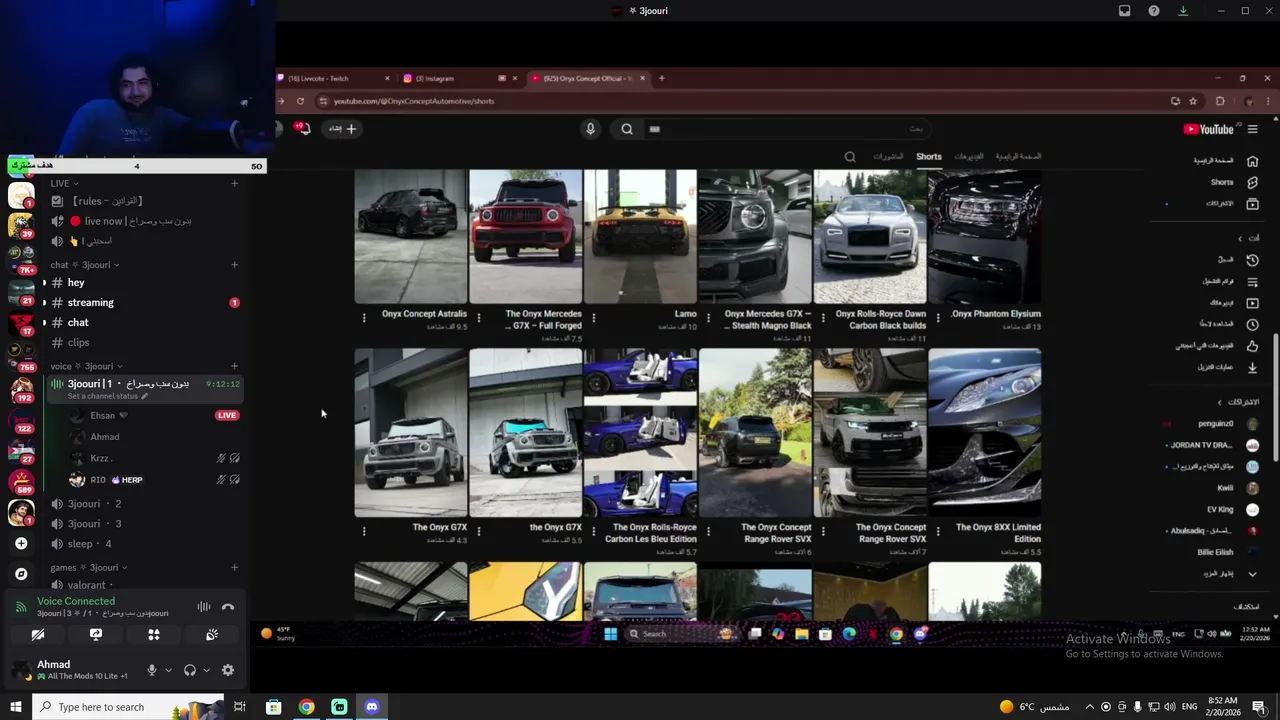Collapse the chat 3joouri category
Image resolution: width=1280 pixels, height=720 pixels.
[85, 265]
